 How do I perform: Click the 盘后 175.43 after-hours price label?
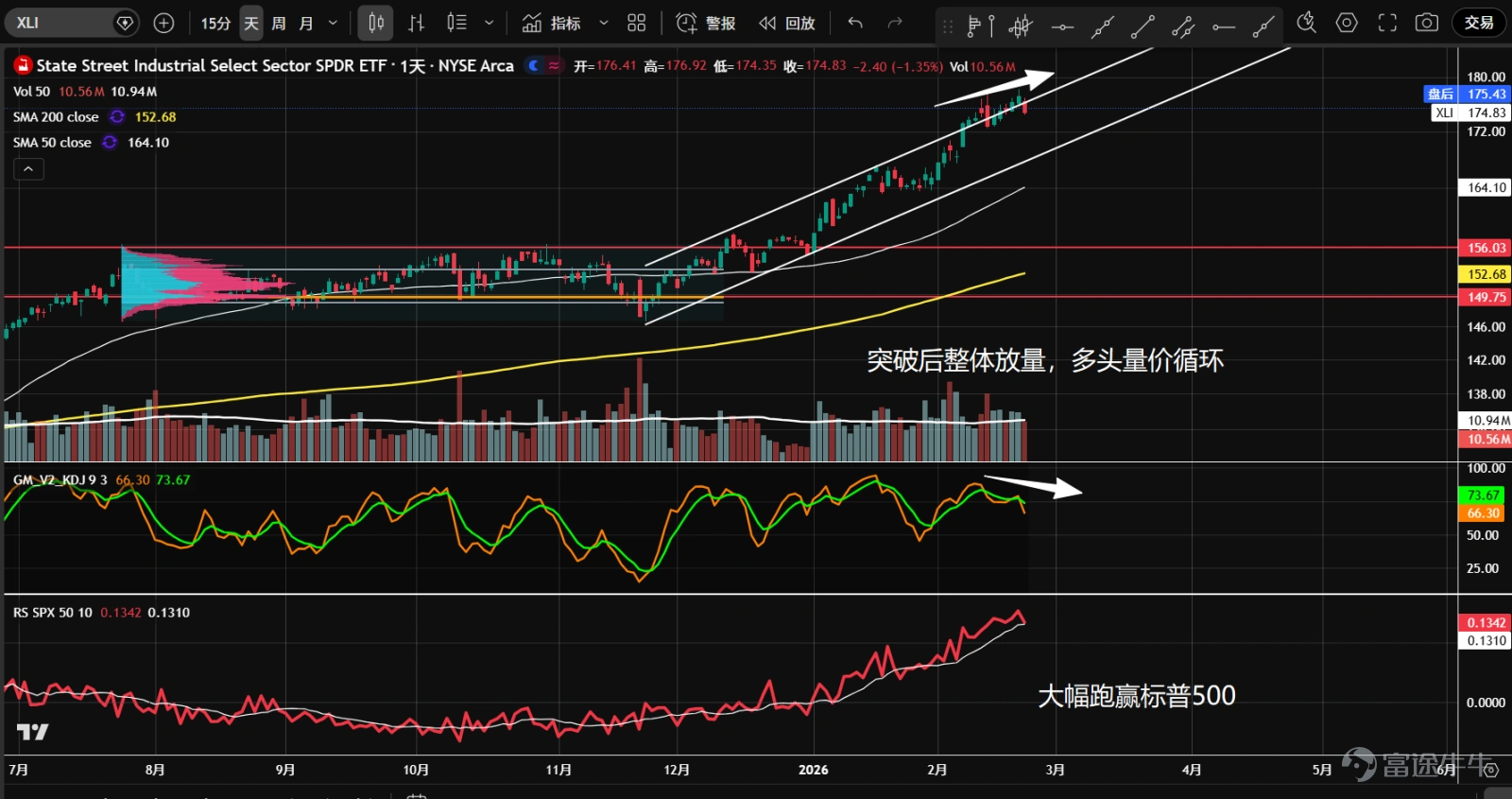click(1467, 94)
